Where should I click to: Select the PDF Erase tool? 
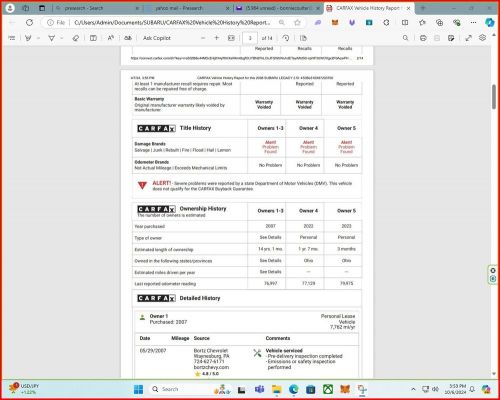click(x=76, y=38)
